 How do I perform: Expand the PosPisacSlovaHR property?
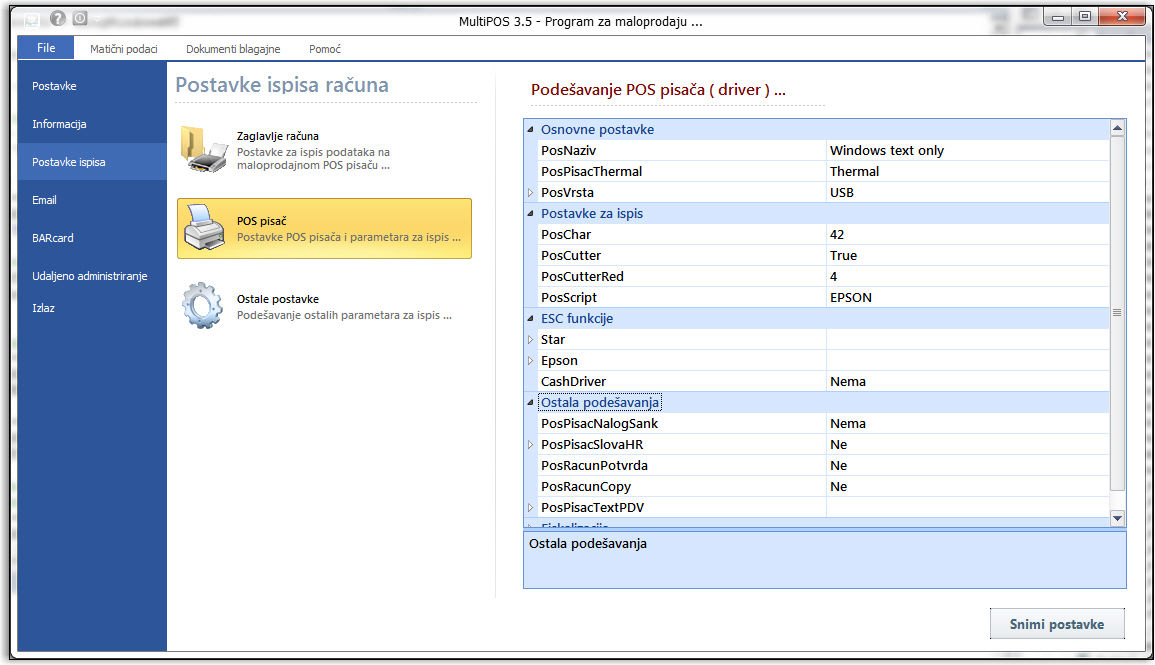click(530, 445)
